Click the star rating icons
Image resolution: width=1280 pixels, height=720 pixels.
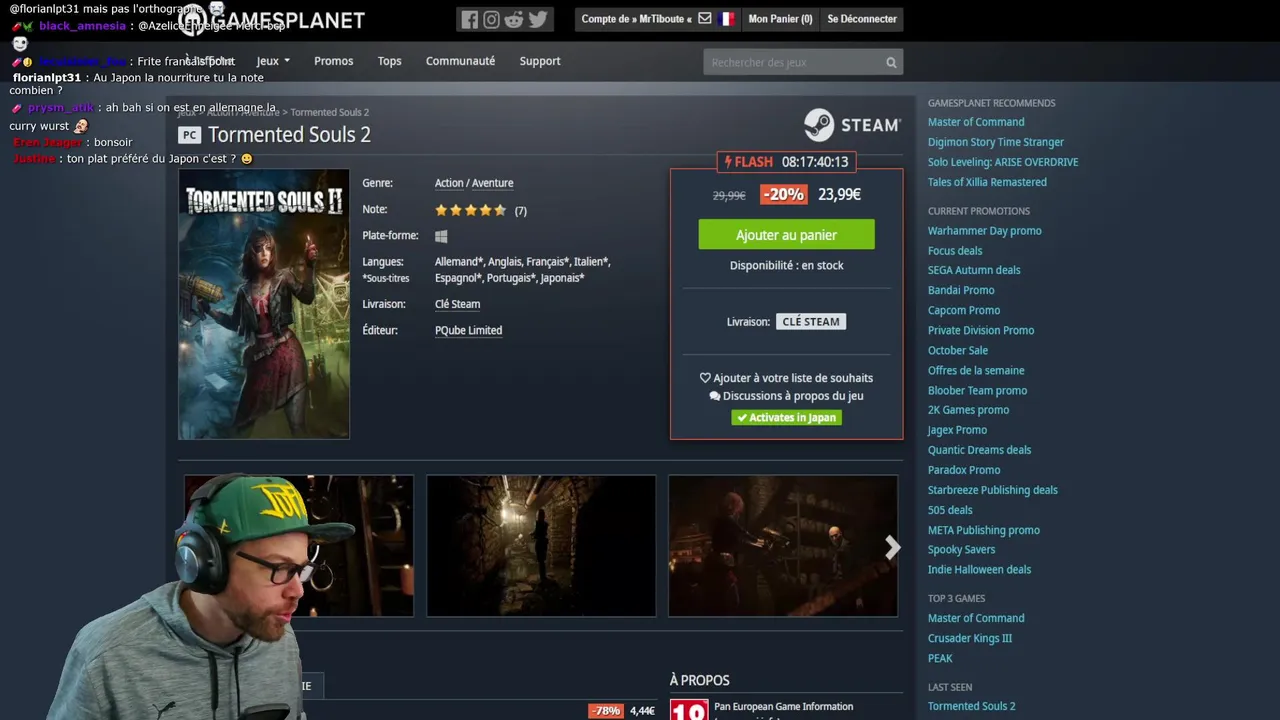(471, 210)
